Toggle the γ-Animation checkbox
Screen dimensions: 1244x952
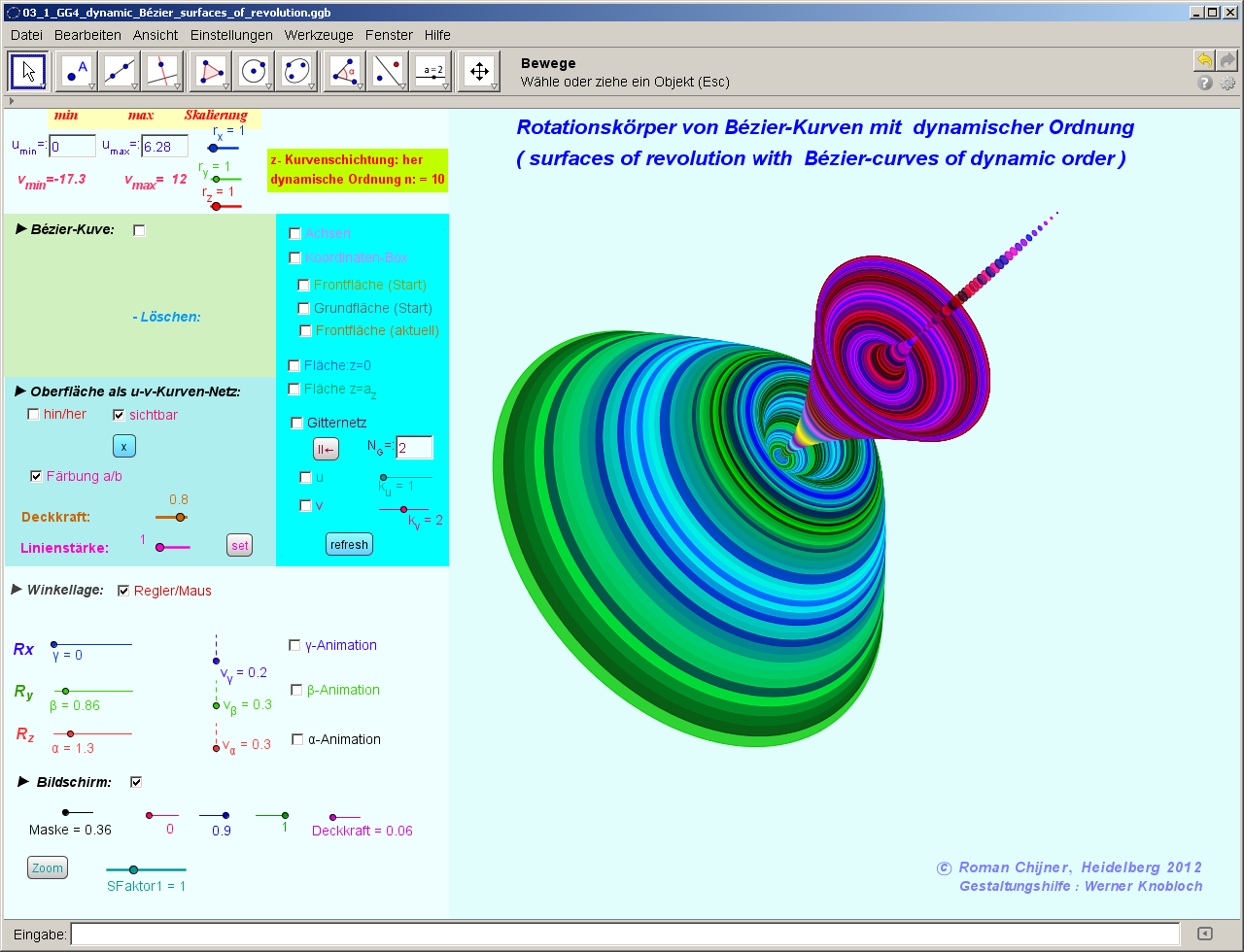click(x=295, y=645)
